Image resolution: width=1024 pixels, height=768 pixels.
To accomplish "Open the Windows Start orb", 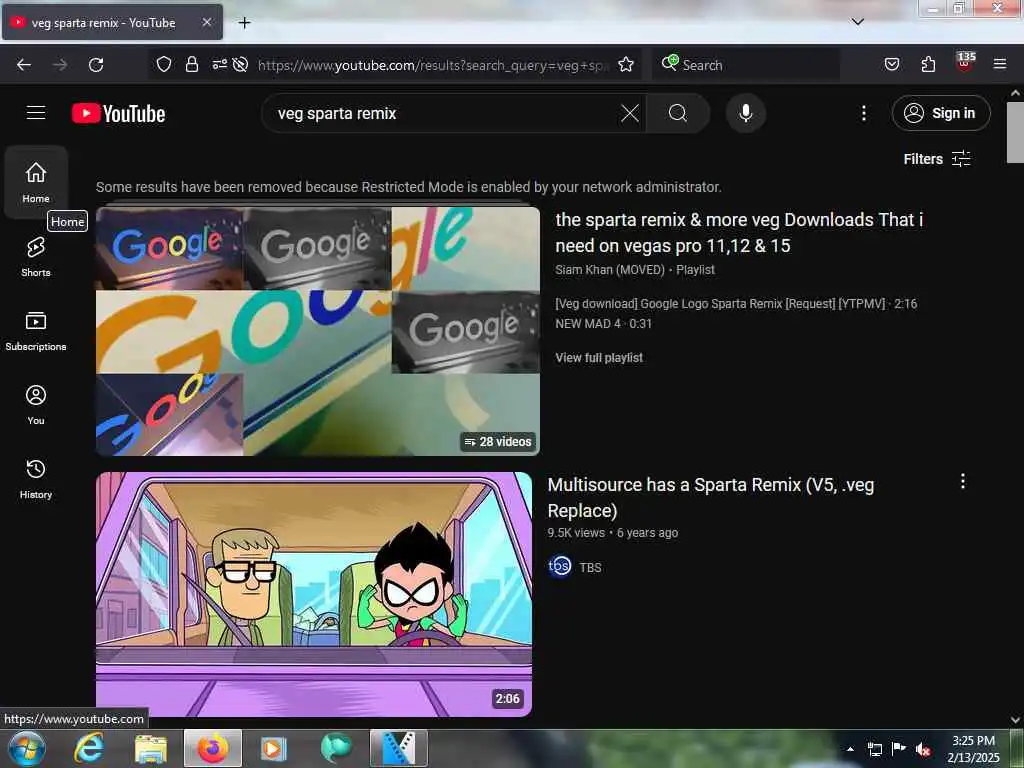I will 27,748.
